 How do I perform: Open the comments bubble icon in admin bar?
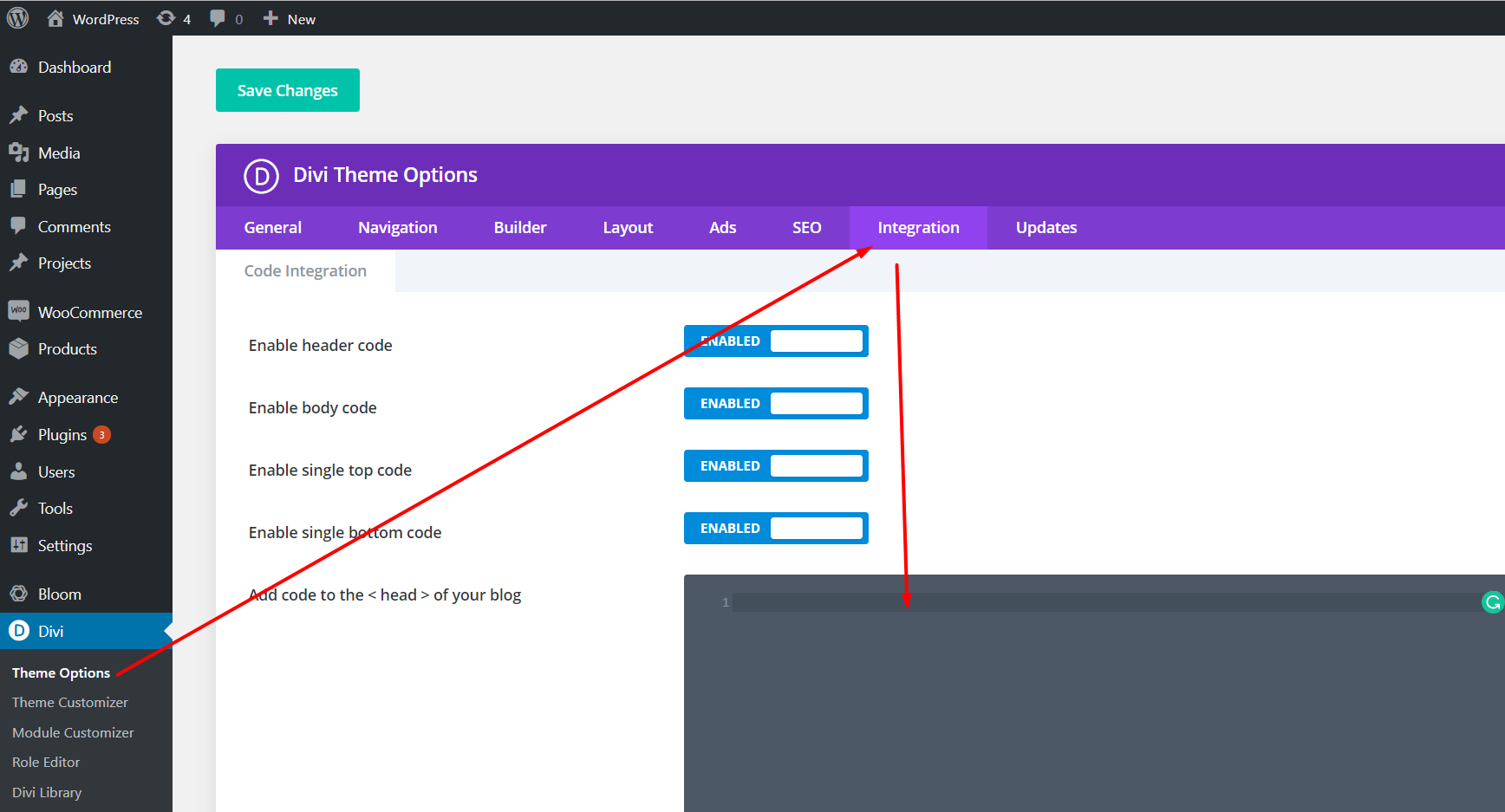(x=218, y=18)
